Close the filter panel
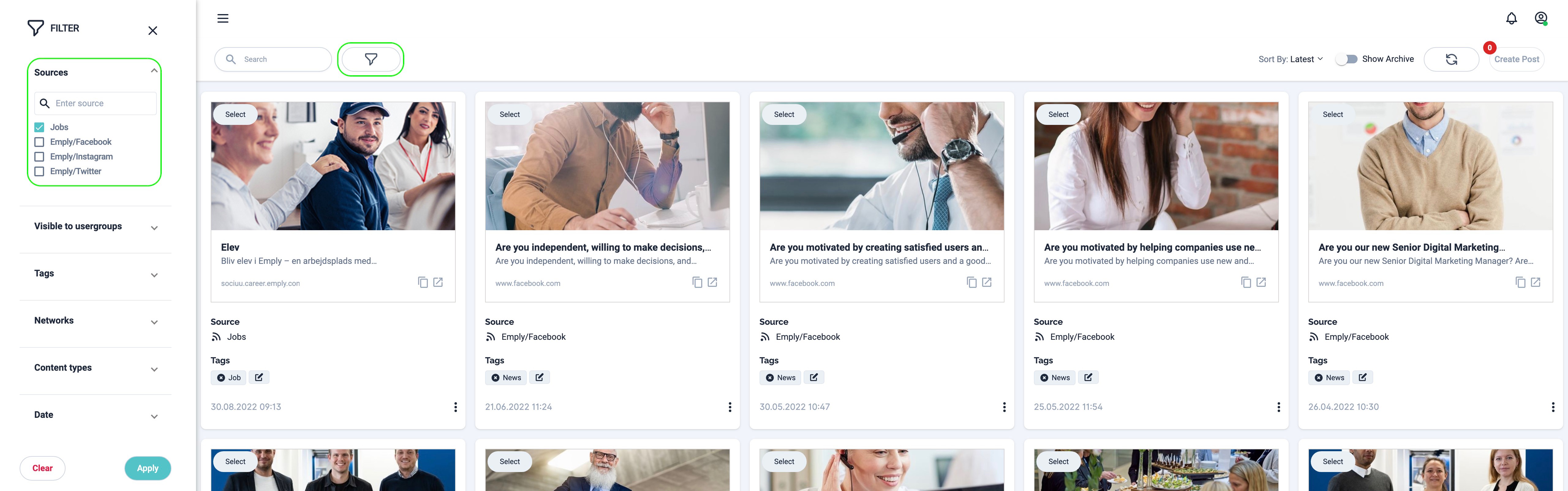Image resolution: width=1568 pixels, height=491 pixels. (153, 30)
